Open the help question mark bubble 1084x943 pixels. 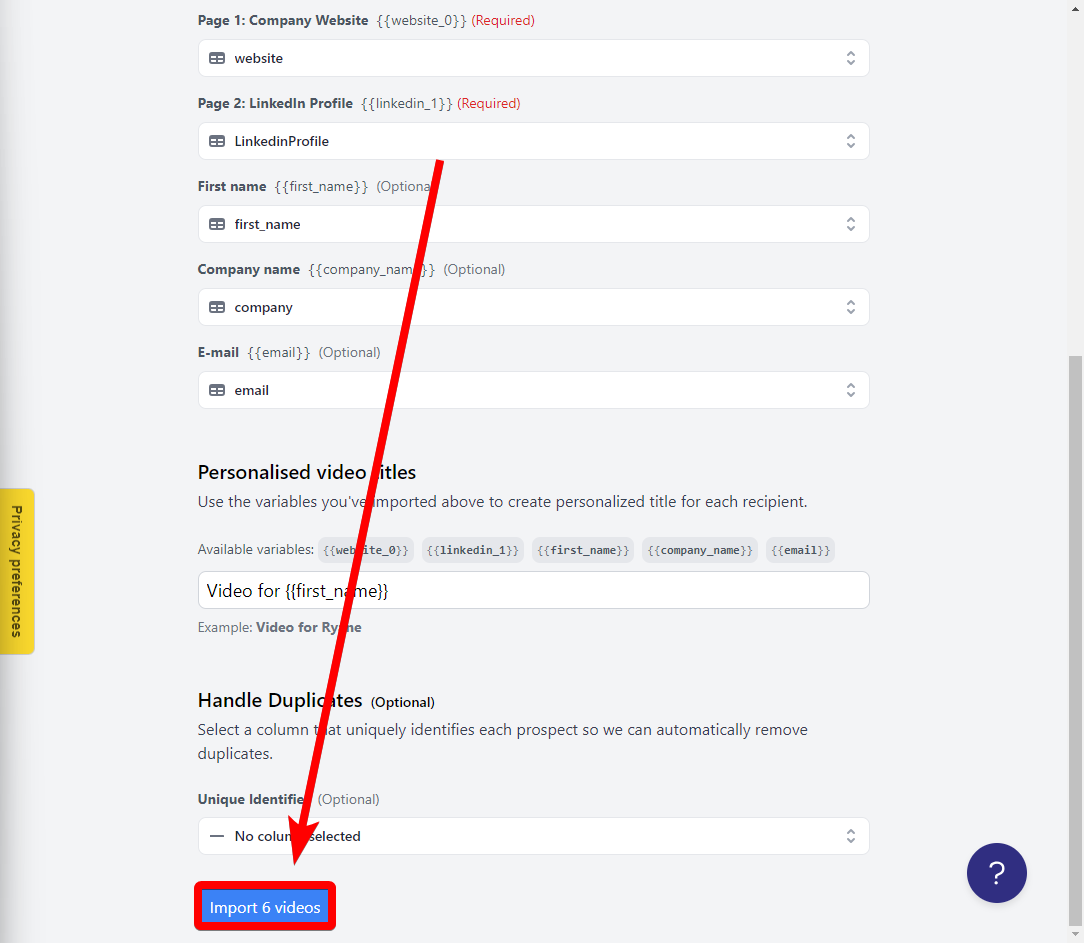pyautogui.click(x=996, y=872)
